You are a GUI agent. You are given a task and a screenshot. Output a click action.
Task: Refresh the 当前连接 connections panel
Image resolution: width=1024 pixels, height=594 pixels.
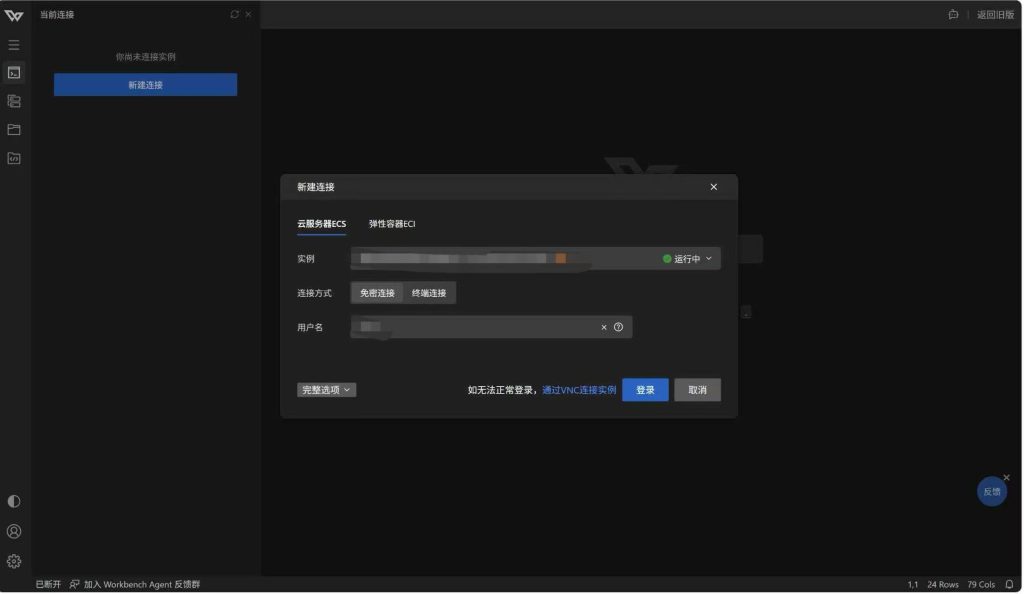235,15
